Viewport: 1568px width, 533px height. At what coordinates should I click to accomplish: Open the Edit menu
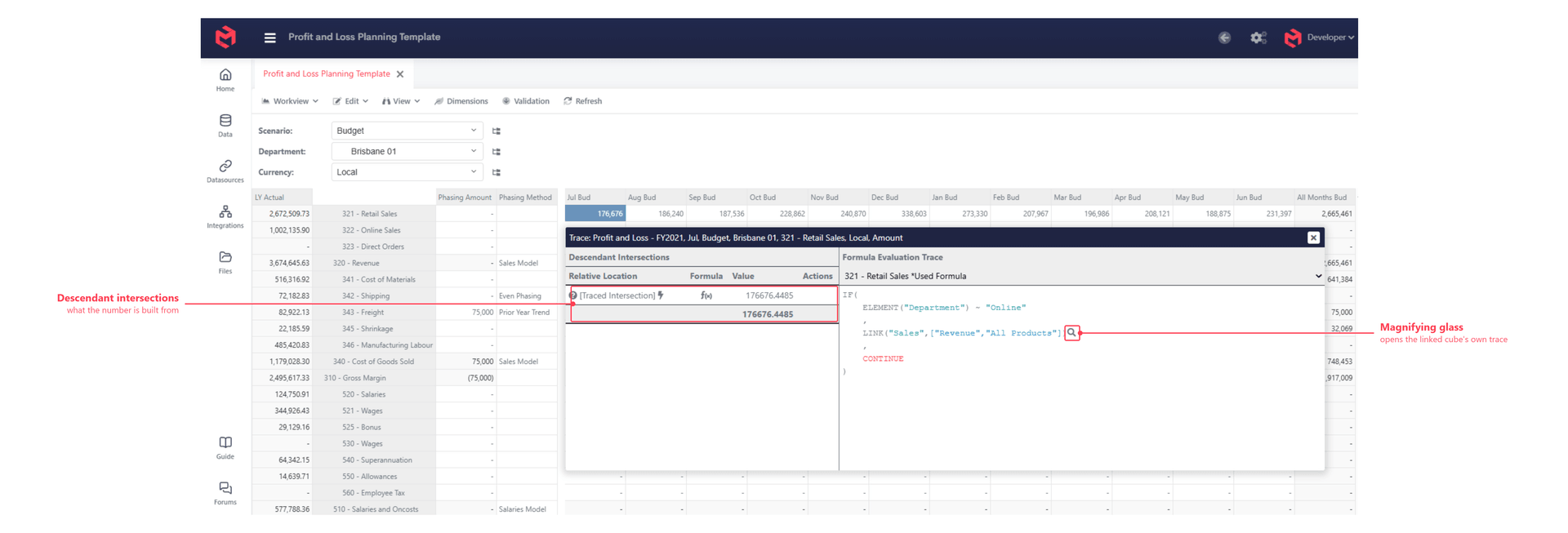(x=350, y=101)
